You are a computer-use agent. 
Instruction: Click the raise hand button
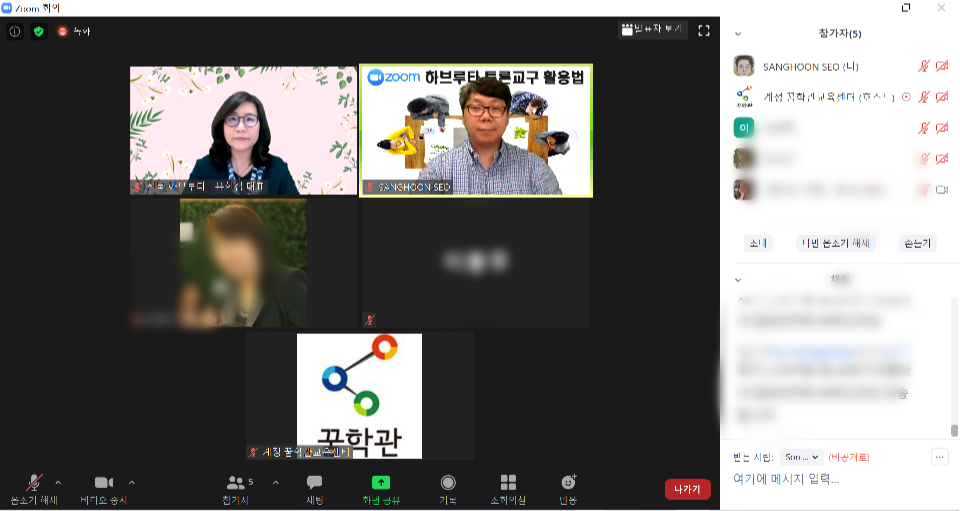click(918, 243)
